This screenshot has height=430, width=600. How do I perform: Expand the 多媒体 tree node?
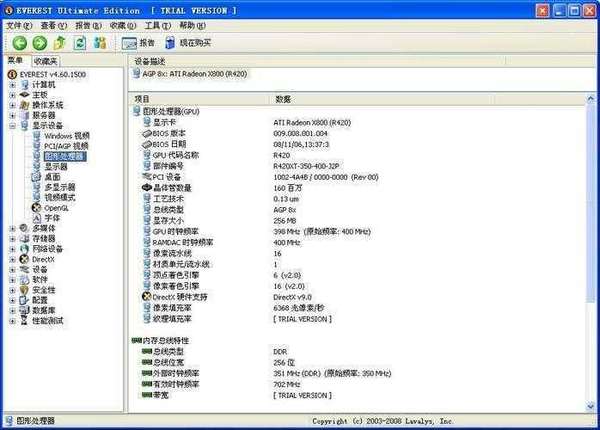[x=12, y=228]
